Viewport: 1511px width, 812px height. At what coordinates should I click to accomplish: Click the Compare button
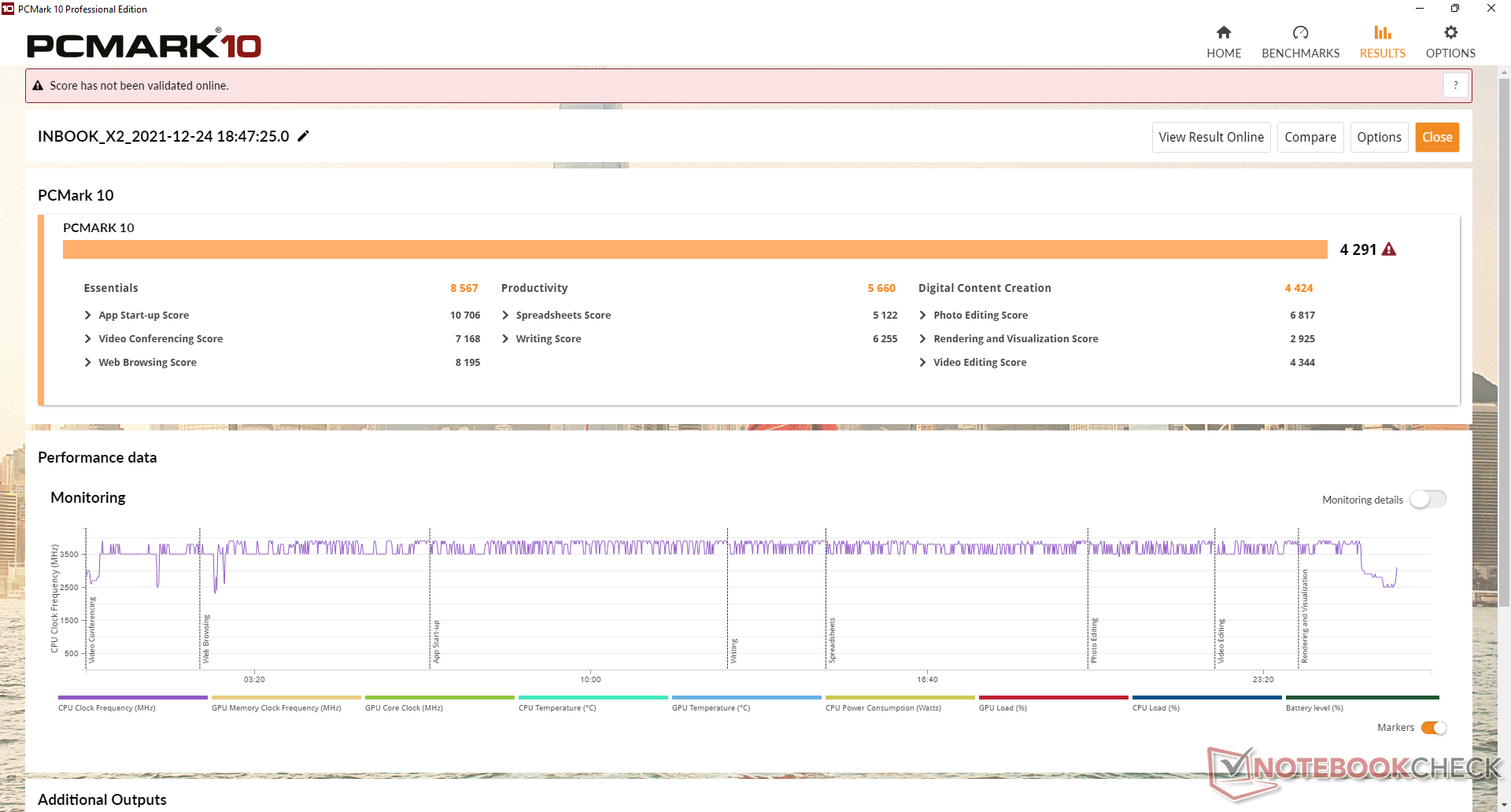[1310, 137]
